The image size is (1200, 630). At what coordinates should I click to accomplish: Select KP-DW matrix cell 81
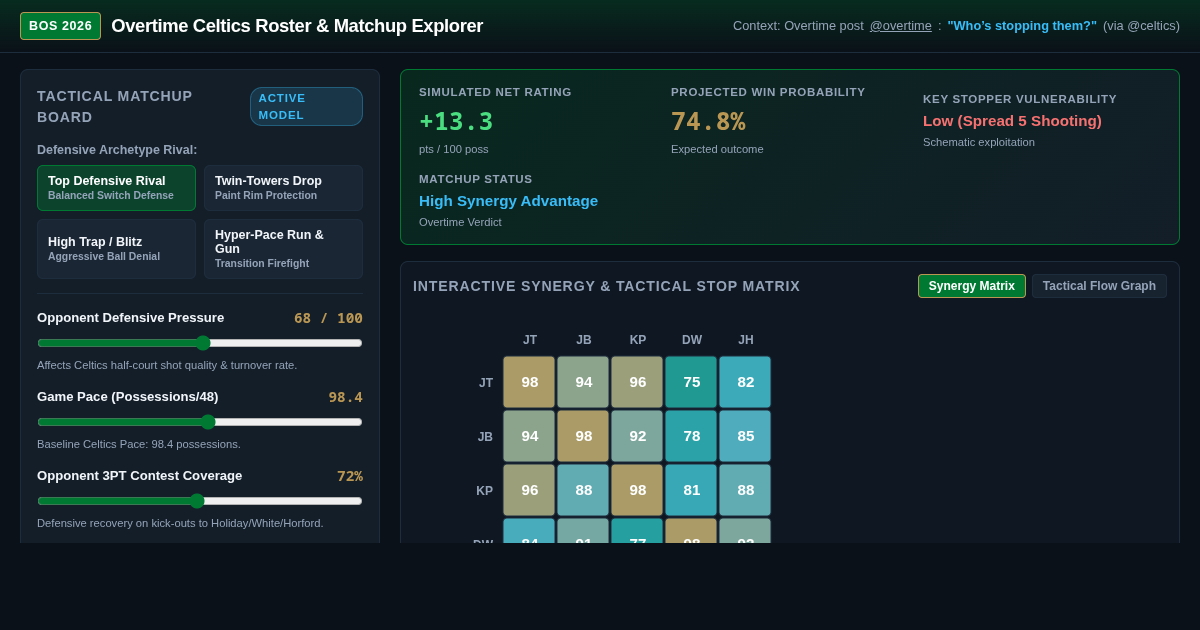pyautogui.click(x=691, y=490)
